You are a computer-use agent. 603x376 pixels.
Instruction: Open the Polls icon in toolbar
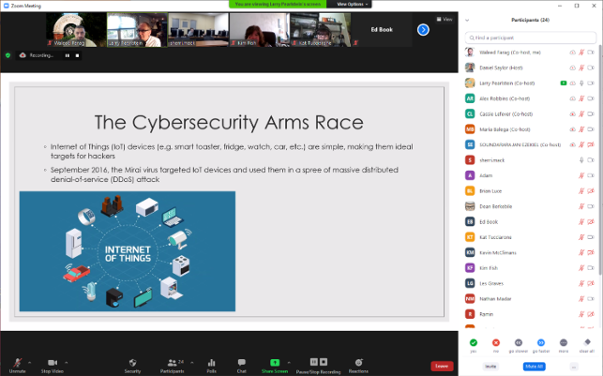pyautogui.click(x=212, y=363)
